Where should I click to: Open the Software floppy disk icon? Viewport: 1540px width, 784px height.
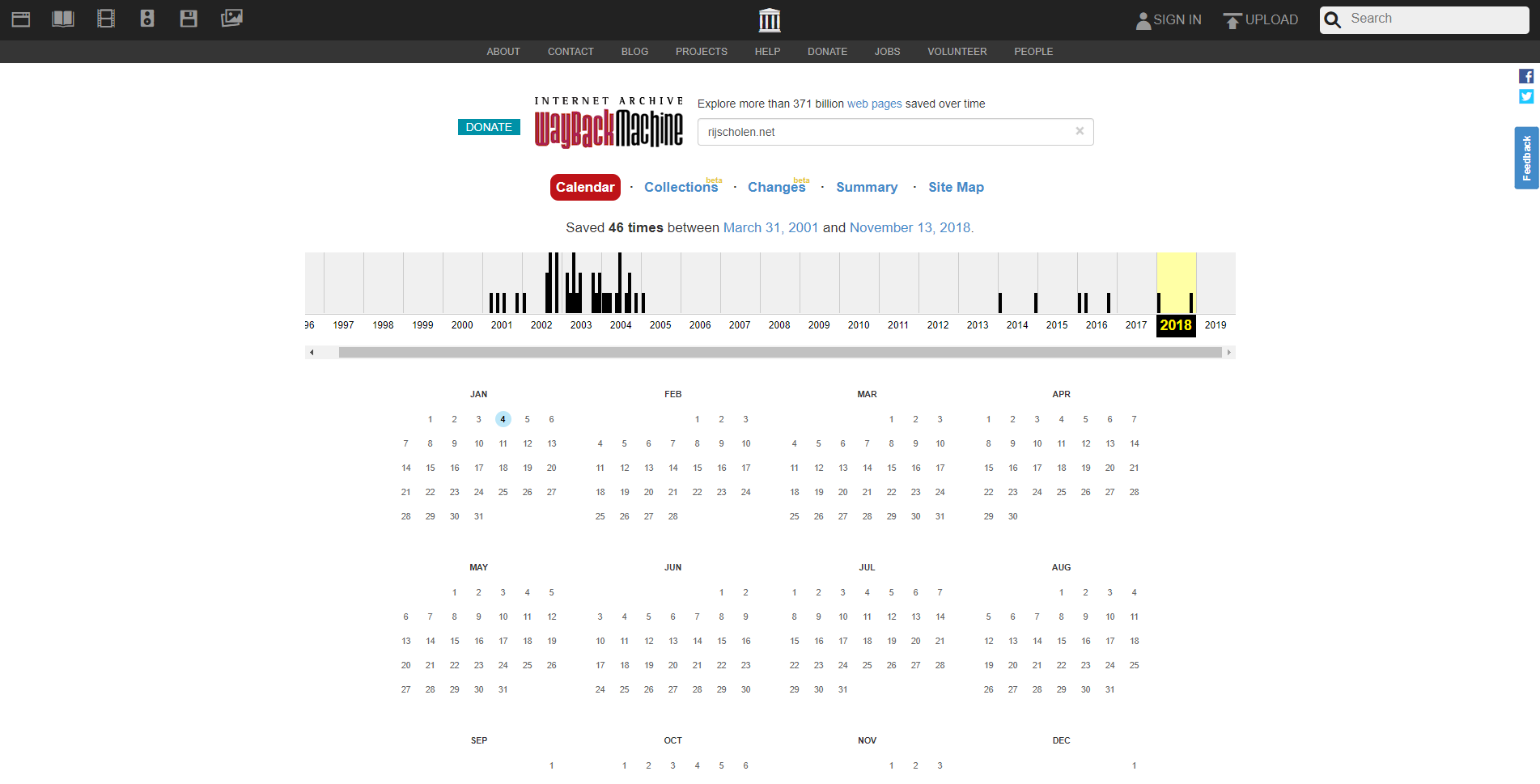tap(189, 19)
